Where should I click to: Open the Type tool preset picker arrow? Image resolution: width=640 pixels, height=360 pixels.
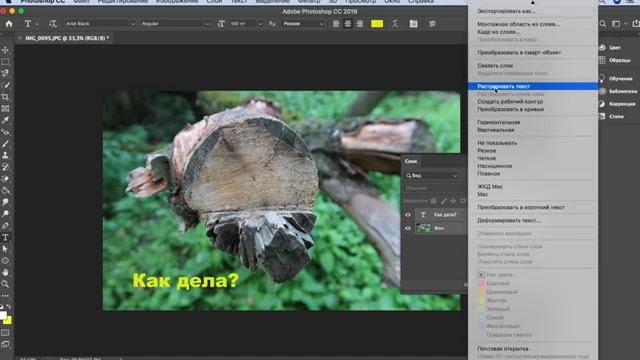click(37, 24)
